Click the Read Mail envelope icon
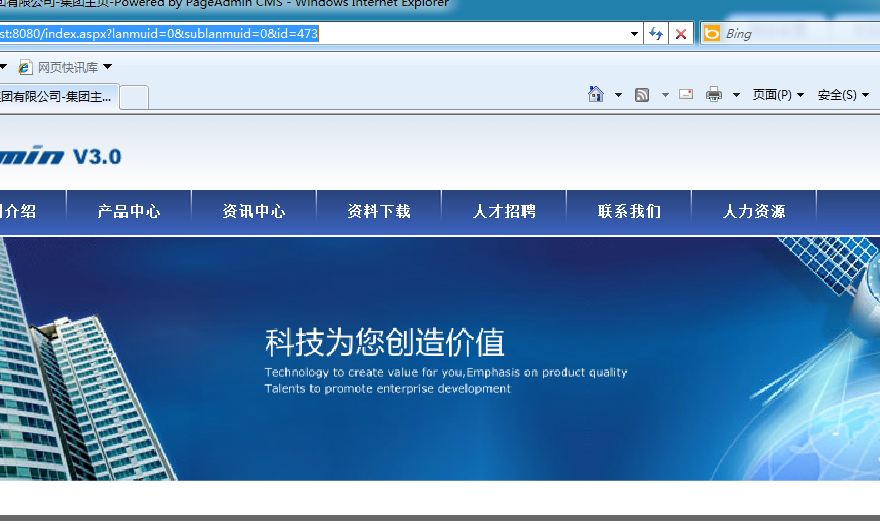The width and height of the screenshot is (880, 525). click(x=686, y=94)
